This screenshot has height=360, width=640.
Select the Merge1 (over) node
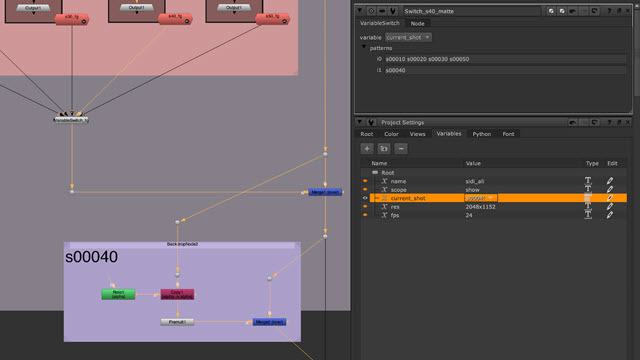point(325,192)
